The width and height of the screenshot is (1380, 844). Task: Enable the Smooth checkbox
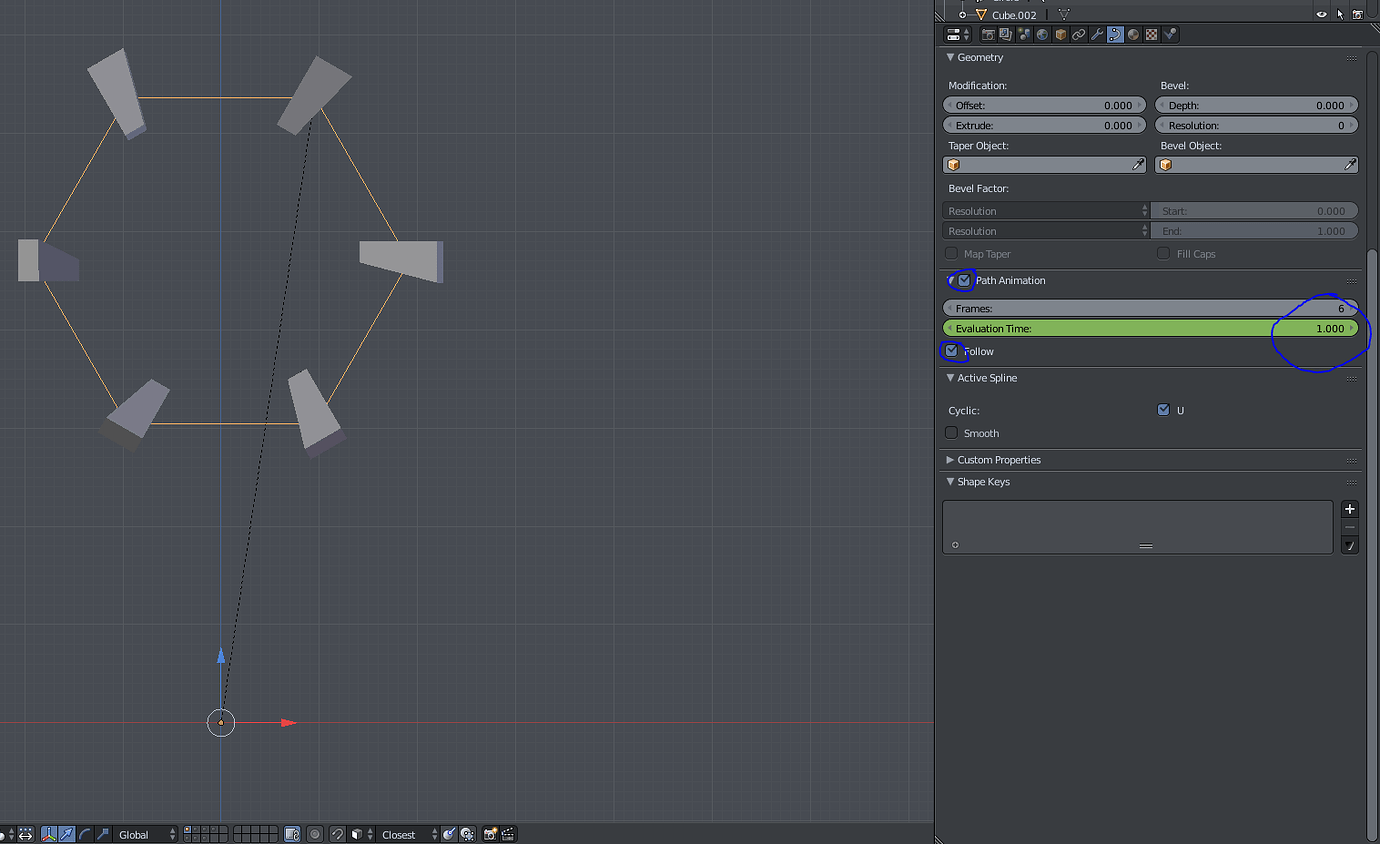pyautogui.click(x=951, y=433)
